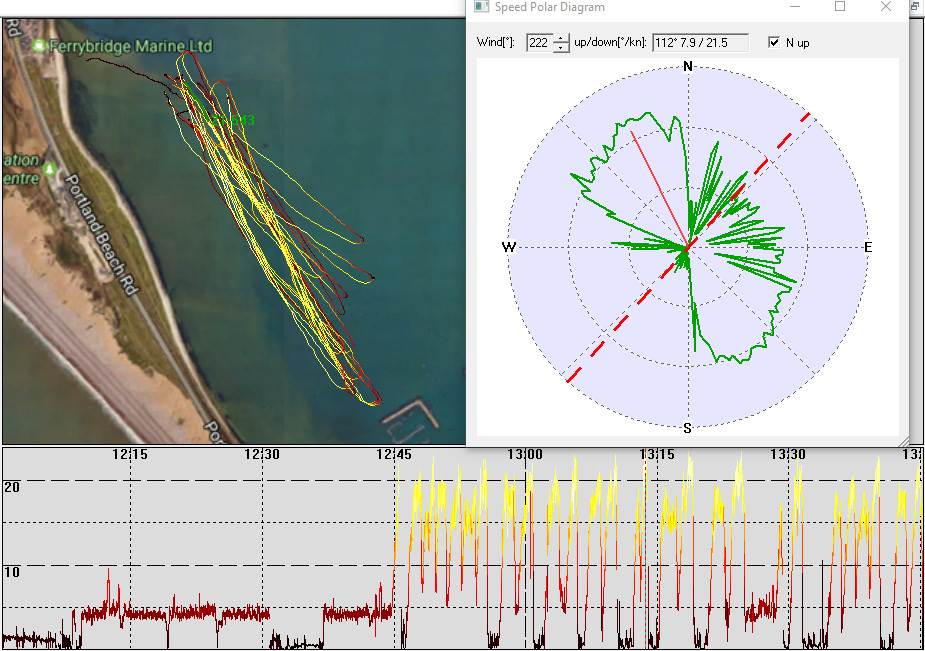
Task: Close the Speed Polar Diagram window
Action: coord(886,7)
